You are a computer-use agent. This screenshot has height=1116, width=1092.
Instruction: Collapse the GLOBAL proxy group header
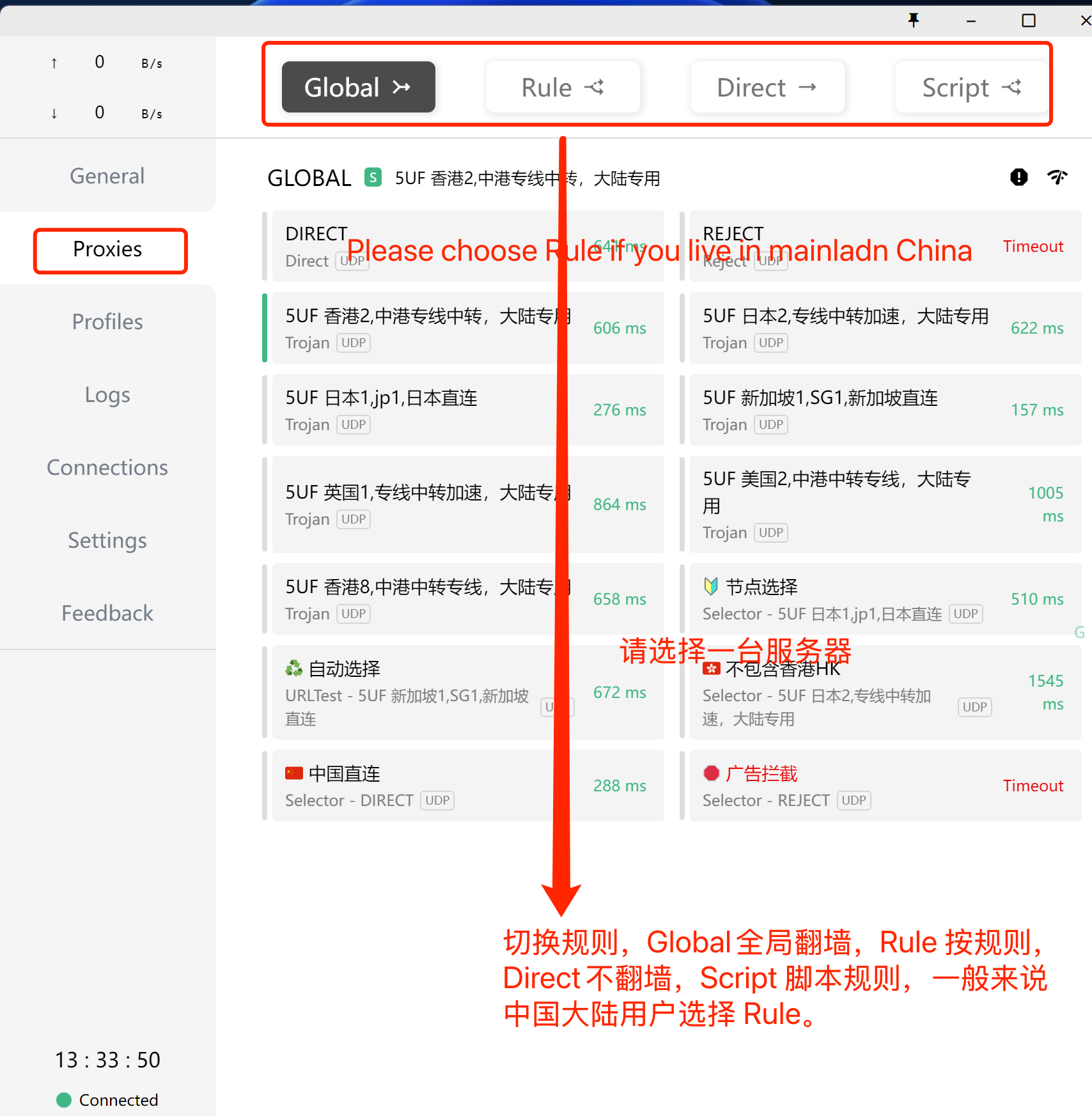pyautogui.click(x=309, y=178)
